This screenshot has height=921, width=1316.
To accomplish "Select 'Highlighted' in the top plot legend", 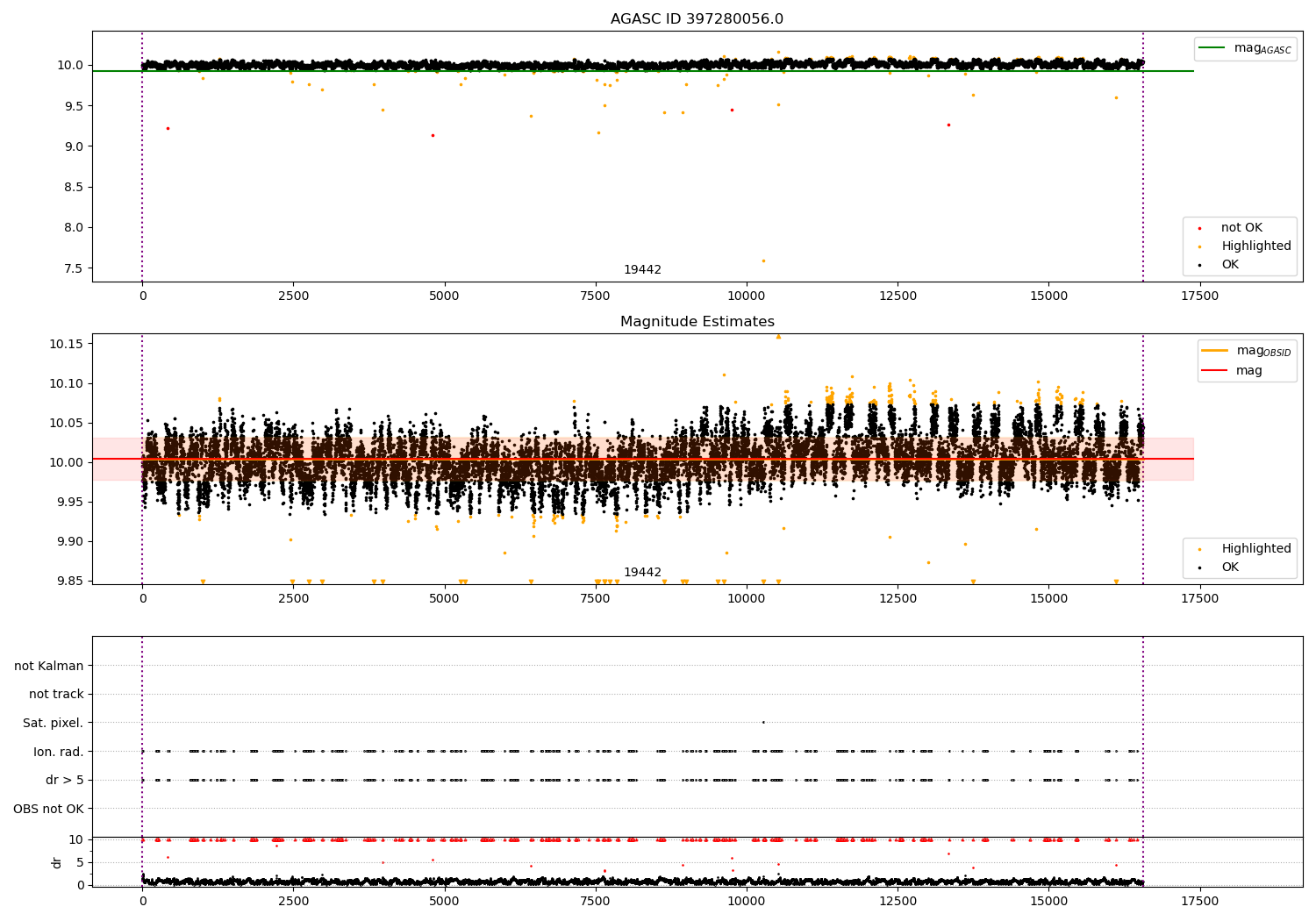I will pos(1256,246).
